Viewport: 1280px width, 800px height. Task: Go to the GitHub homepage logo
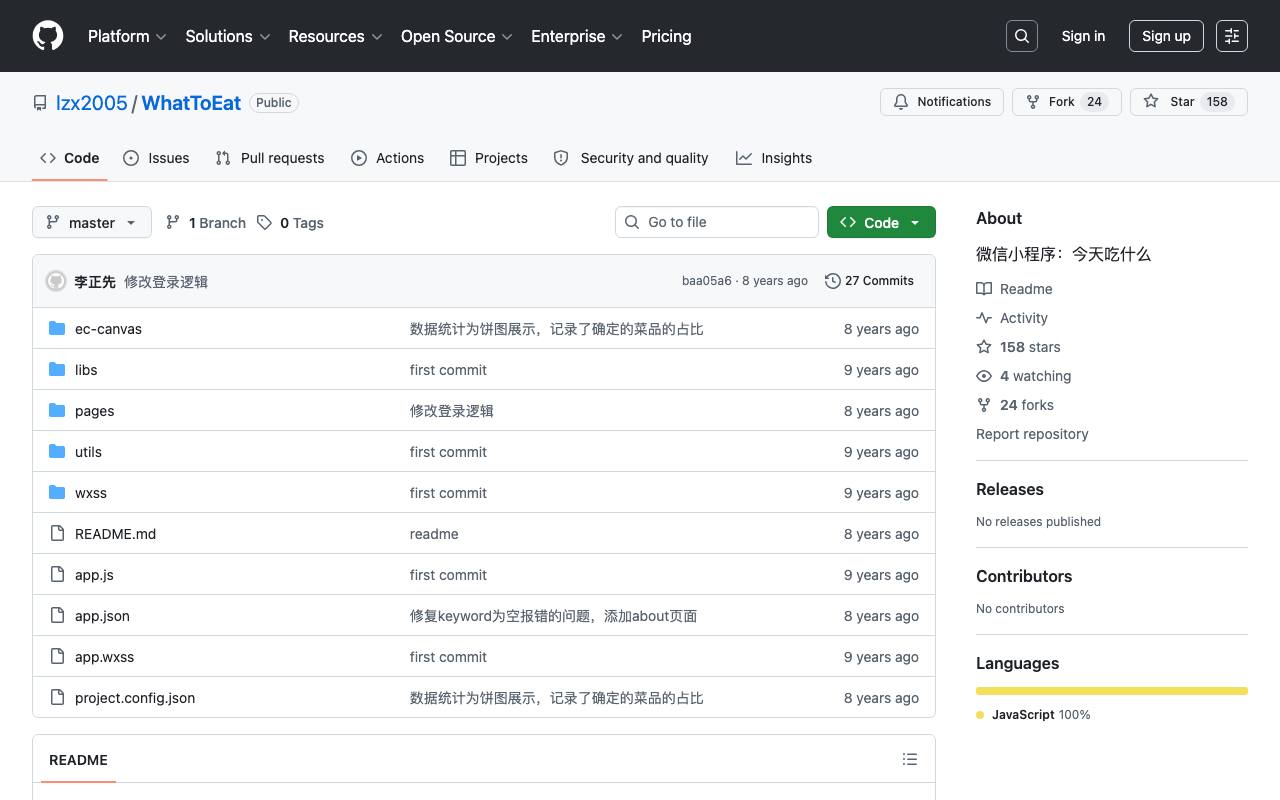[48, 36]
